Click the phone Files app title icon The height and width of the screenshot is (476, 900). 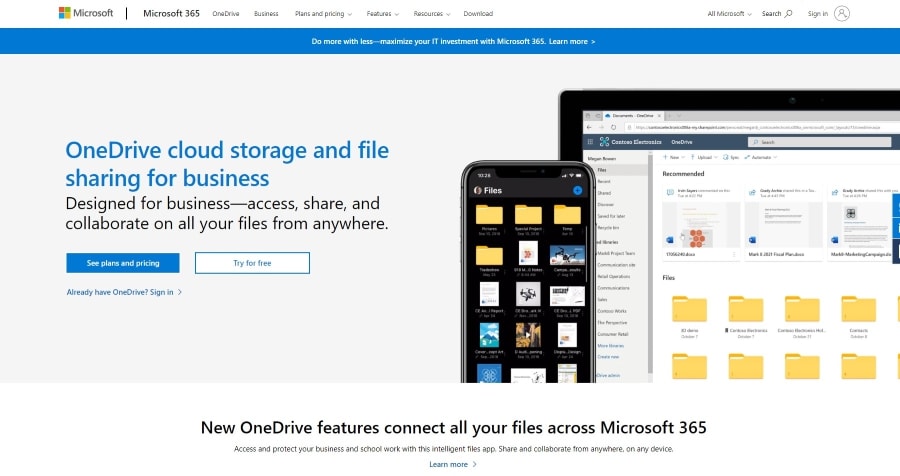tap(478, 190)
